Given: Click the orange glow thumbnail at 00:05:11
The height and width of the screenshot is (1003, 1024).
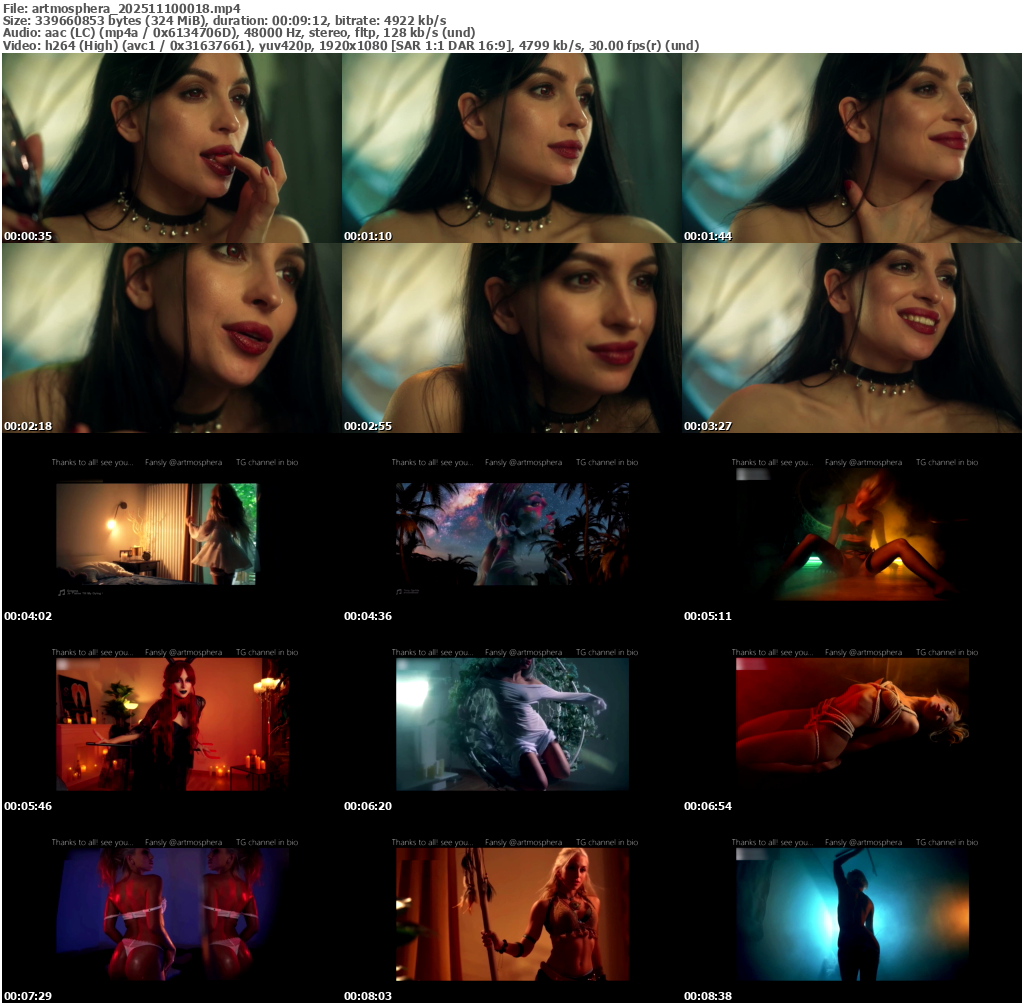Looking at the screenshot, I should coord(852,534).
